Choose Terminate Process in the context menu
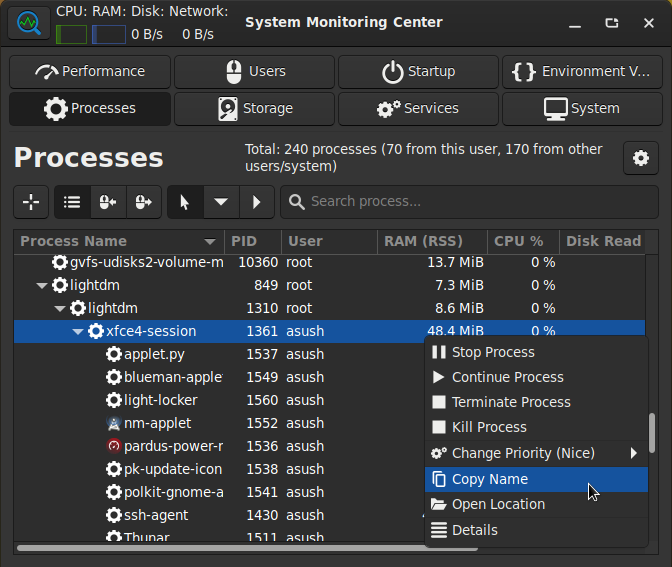Image resolution: width=672 pixels, height=567 pixels. coord(510,402)
